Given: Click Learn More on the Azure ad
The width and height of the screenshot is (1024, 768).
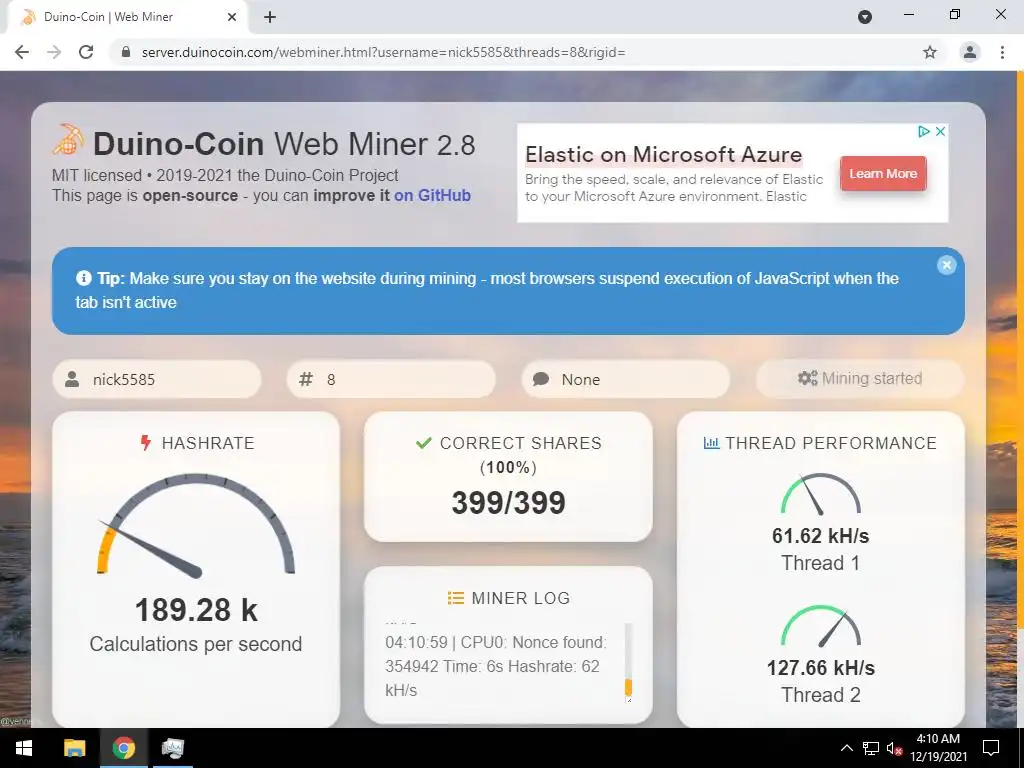Looking at the screenshot, I should coord(883,174).
